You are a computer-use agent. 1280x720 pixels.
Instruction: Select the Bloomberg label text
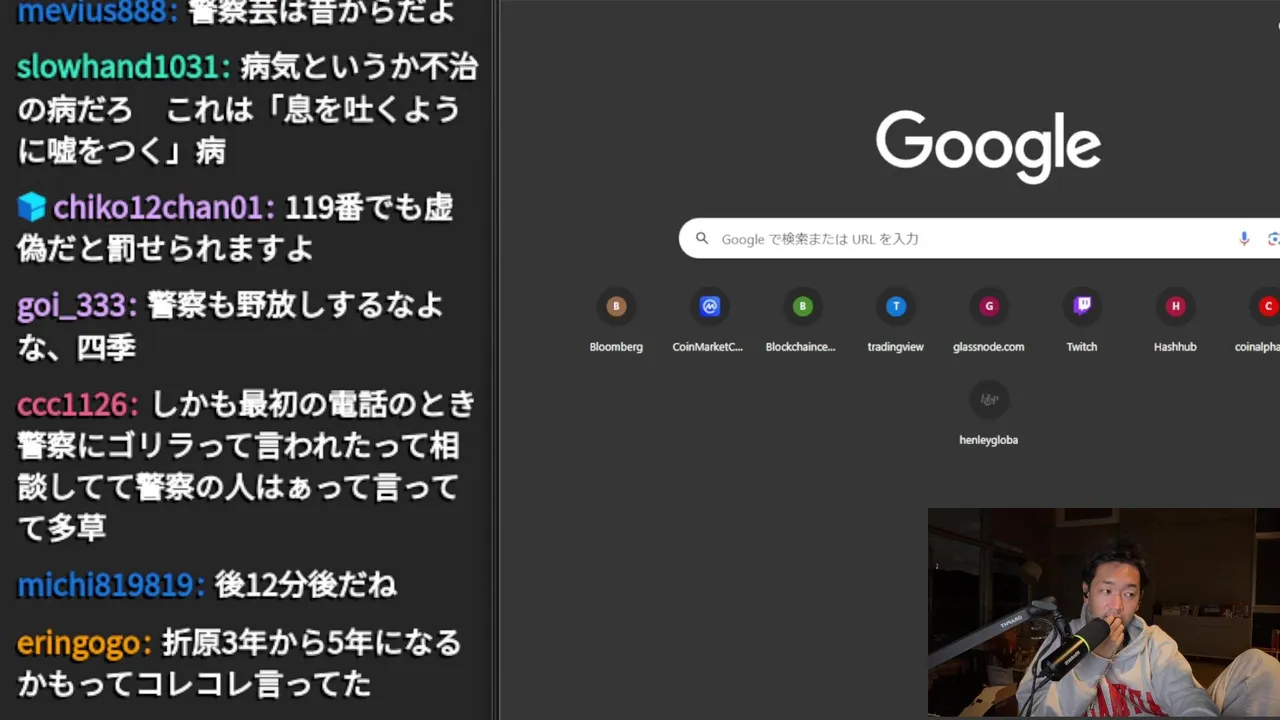pos(616,347)
